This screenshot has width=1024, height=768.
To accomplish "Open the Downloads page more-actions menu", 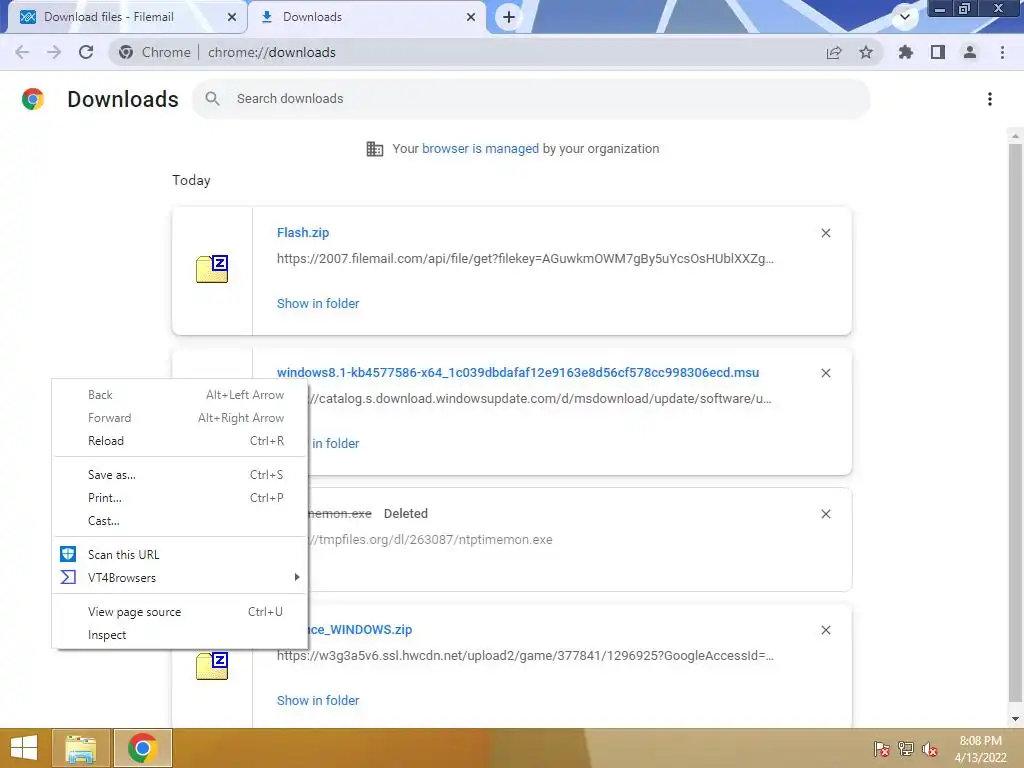I will pos(990,99).
